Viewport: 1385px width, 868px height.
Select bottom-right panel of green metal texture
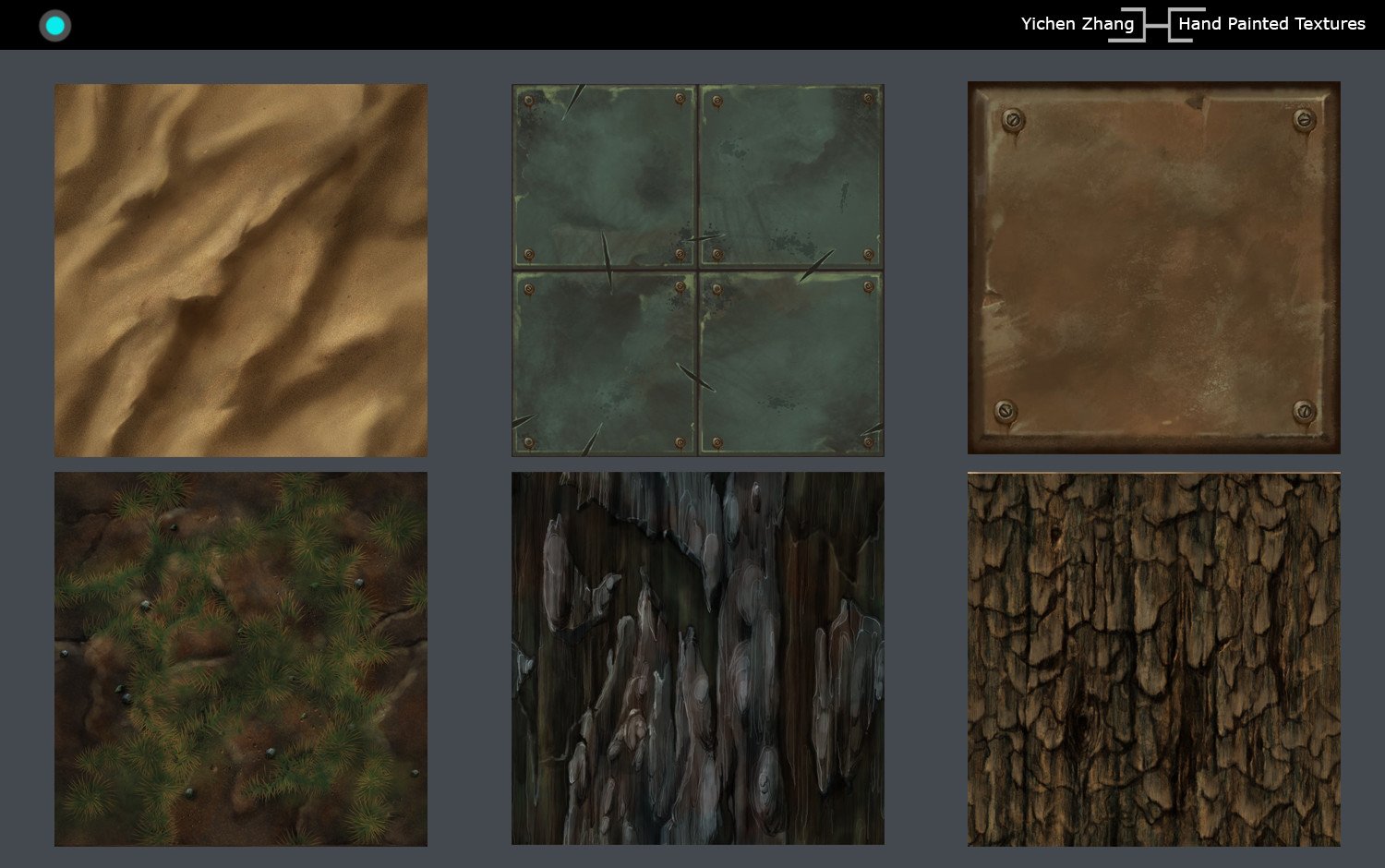[x=791, y=363]
